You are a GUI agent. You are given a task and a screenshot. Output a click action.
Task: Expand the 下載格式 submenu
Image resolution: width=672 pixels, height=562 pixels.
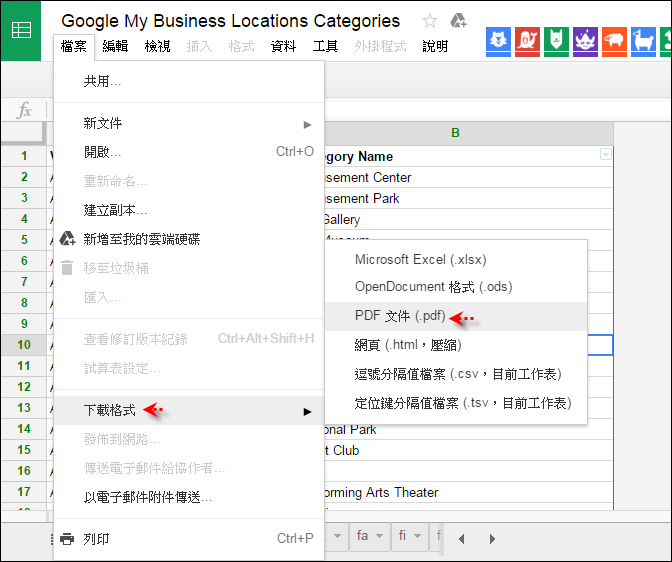click(189, 410)
